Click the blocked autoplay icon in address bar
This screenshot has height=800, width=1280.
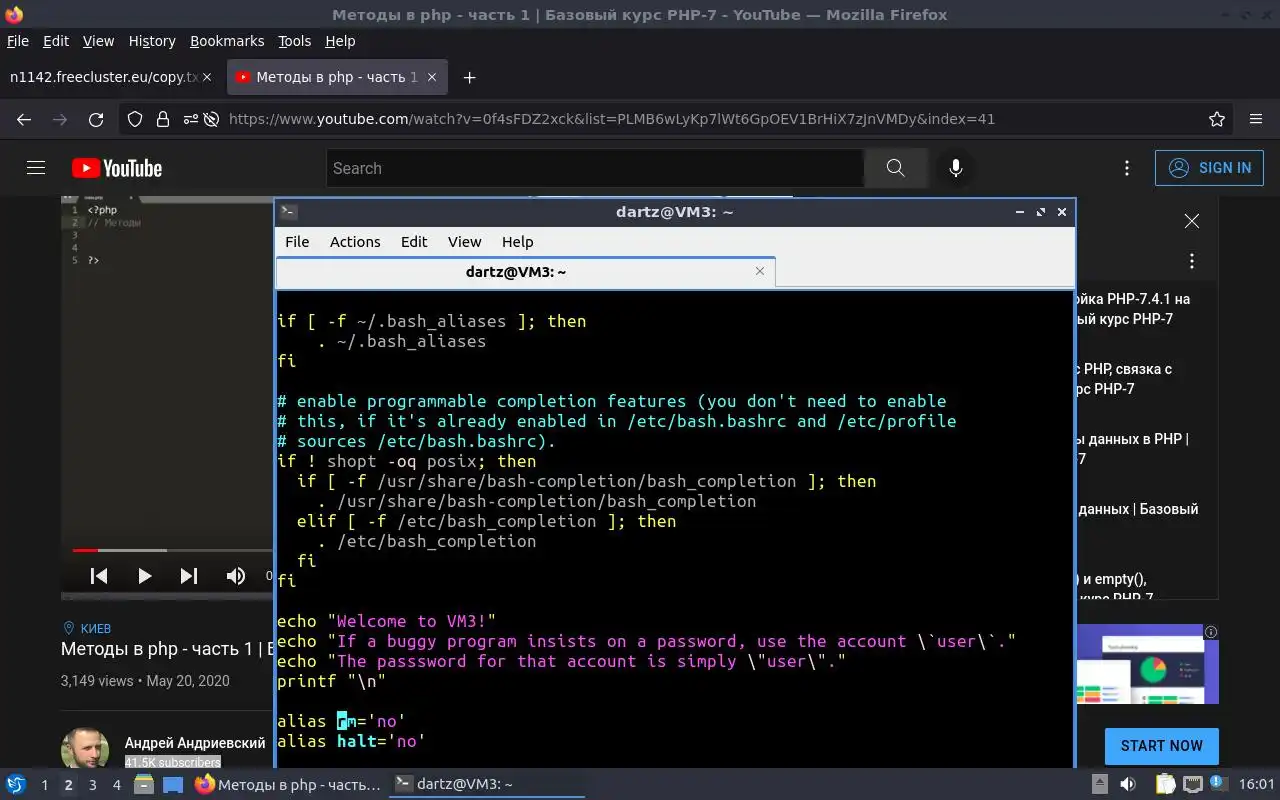(211, 119)
